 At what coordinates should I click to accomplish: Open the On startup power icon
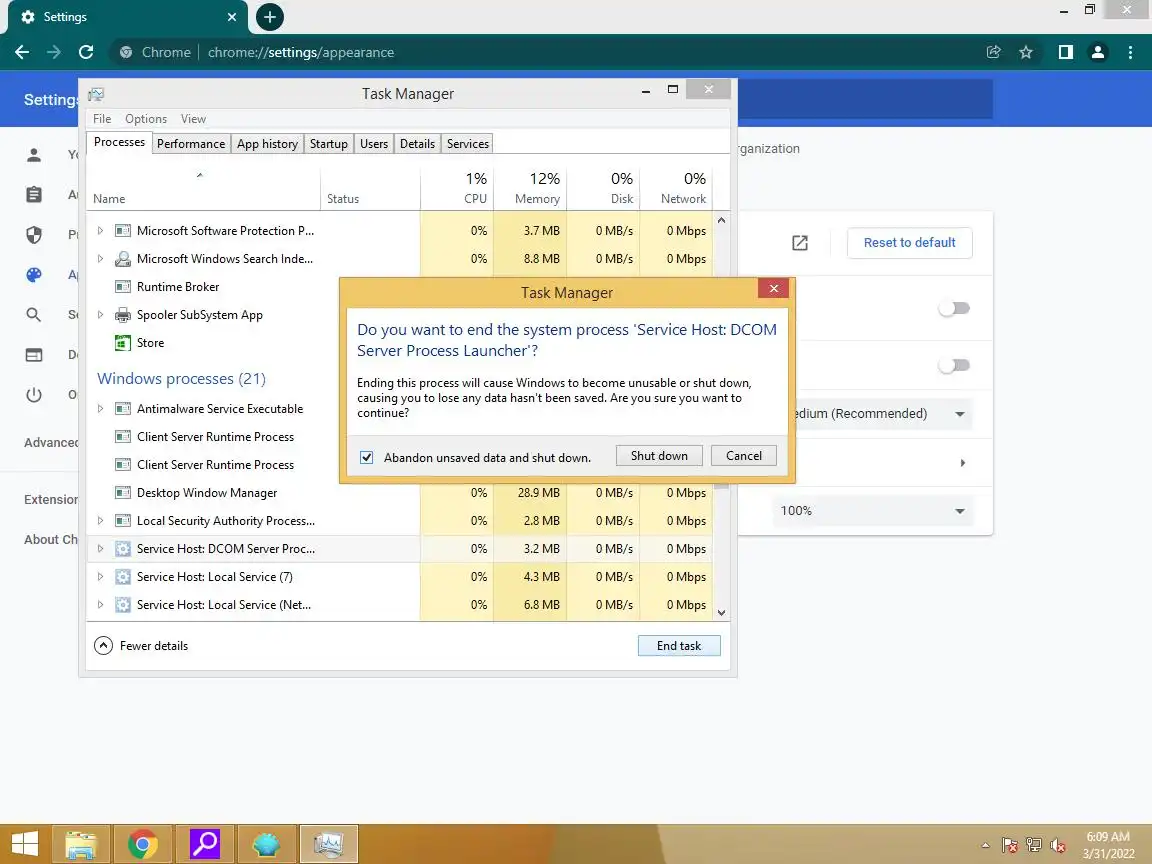tap(34, 395)
